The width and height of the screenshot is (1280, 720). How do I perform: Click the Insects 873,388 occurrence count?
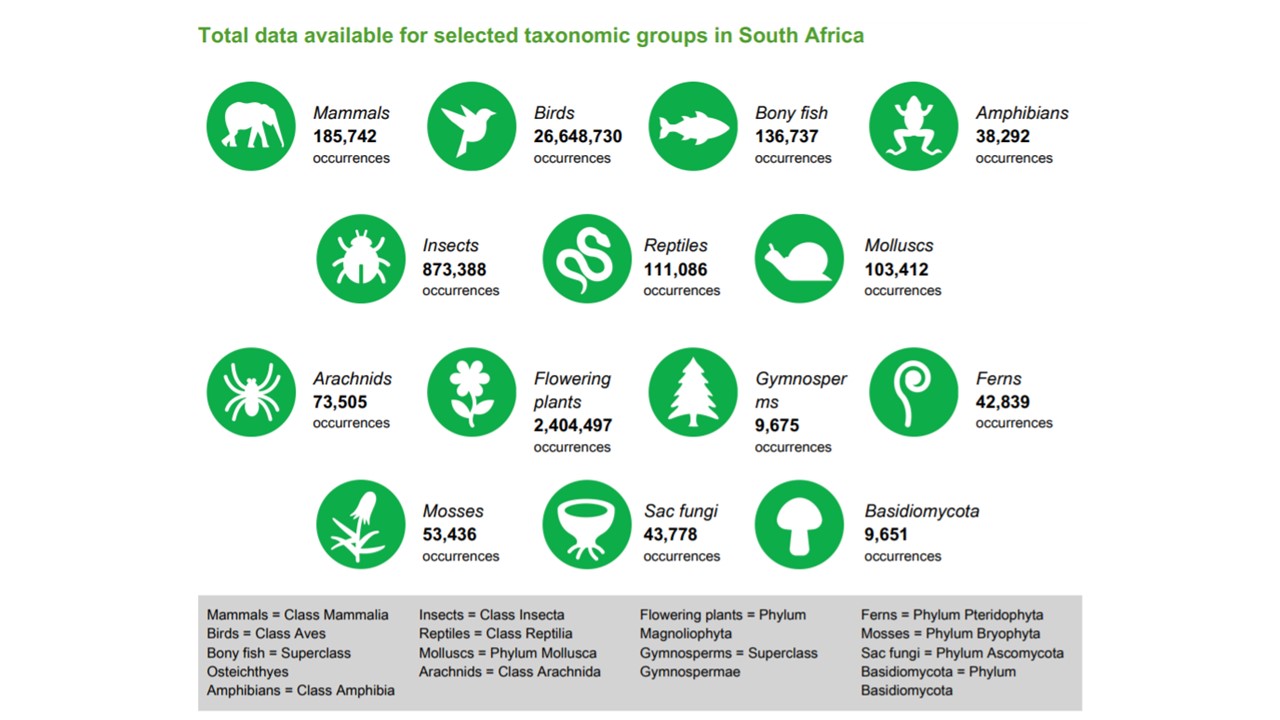[454, 269]
